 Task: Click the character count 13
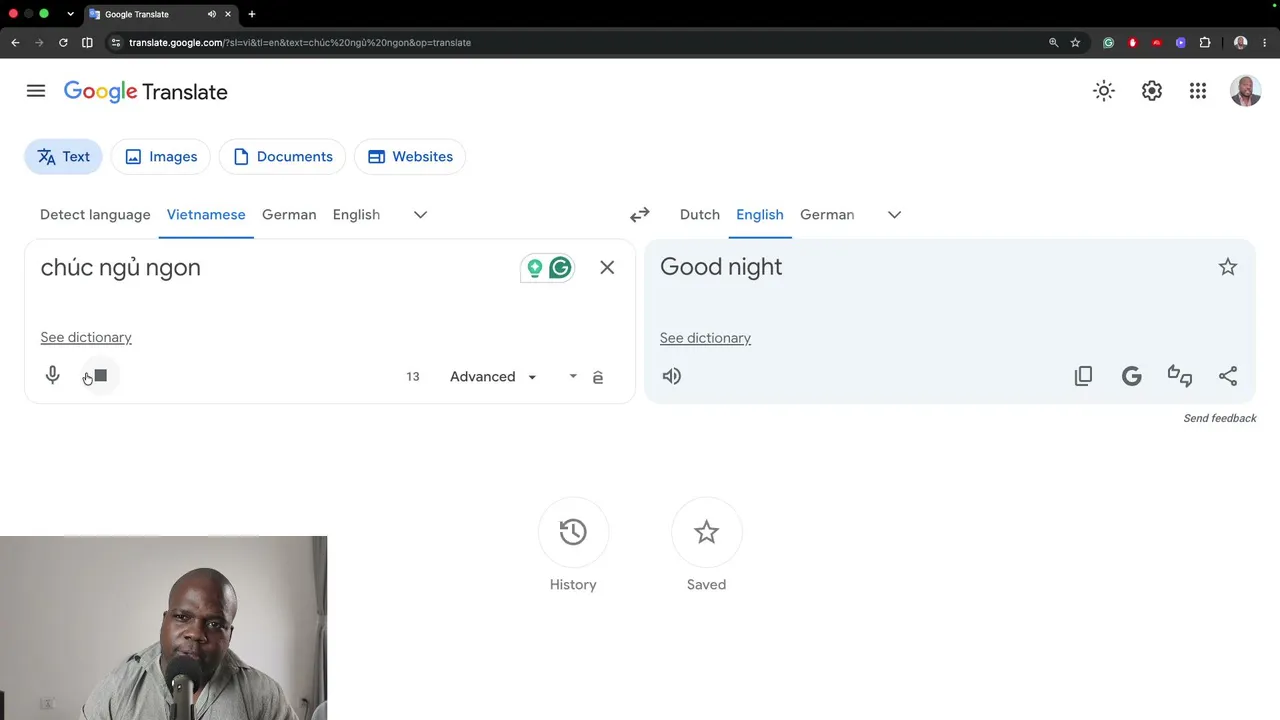[413, 377]
